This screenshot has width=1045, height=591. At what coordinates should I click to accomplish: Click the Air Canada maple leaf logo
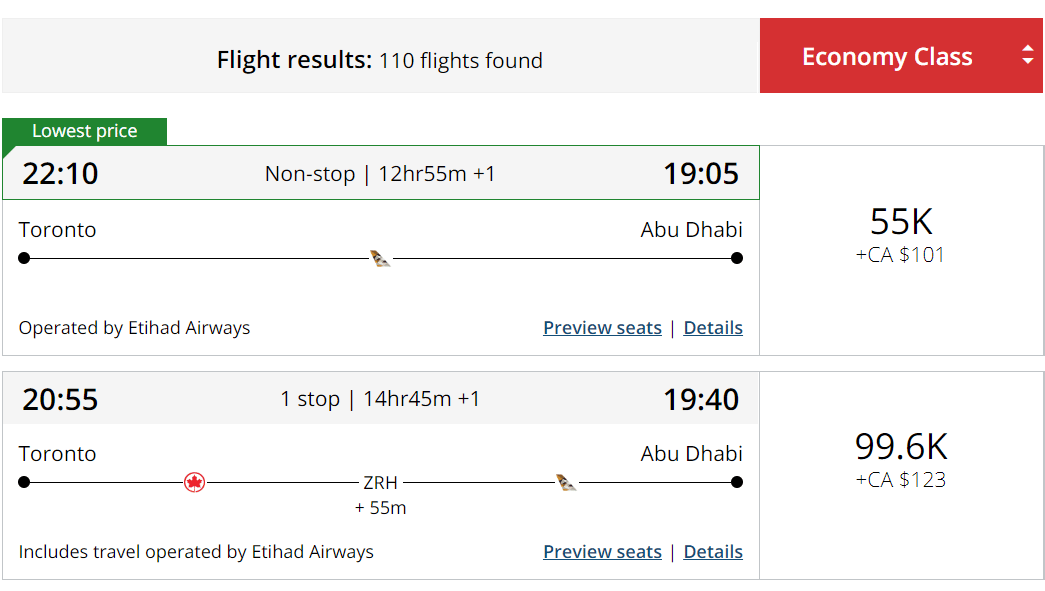pyautogui.click(x=195, y=483)
